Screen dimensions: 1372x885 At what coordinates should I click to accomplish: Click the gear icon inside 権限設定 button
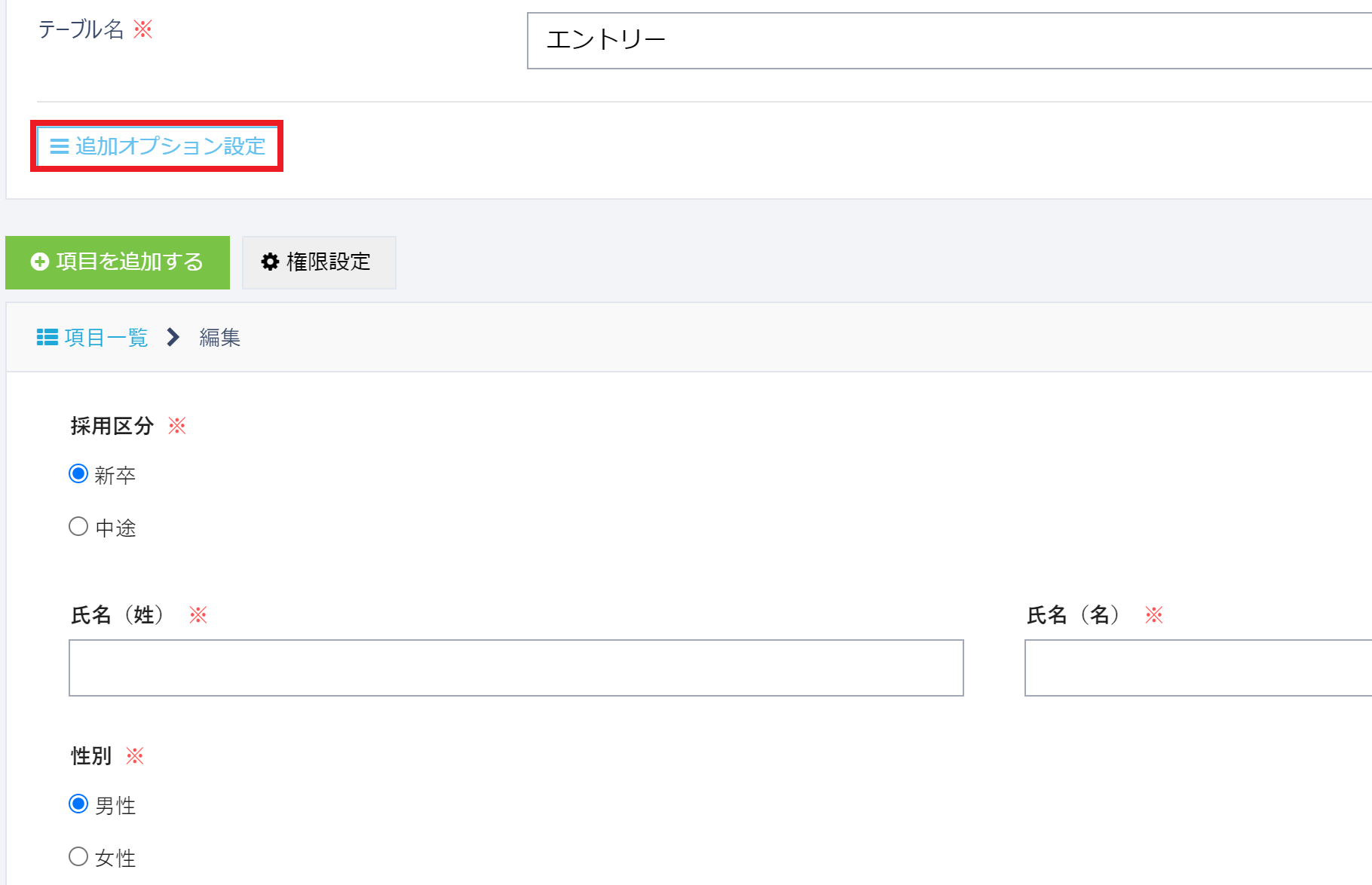click(271, 262)
